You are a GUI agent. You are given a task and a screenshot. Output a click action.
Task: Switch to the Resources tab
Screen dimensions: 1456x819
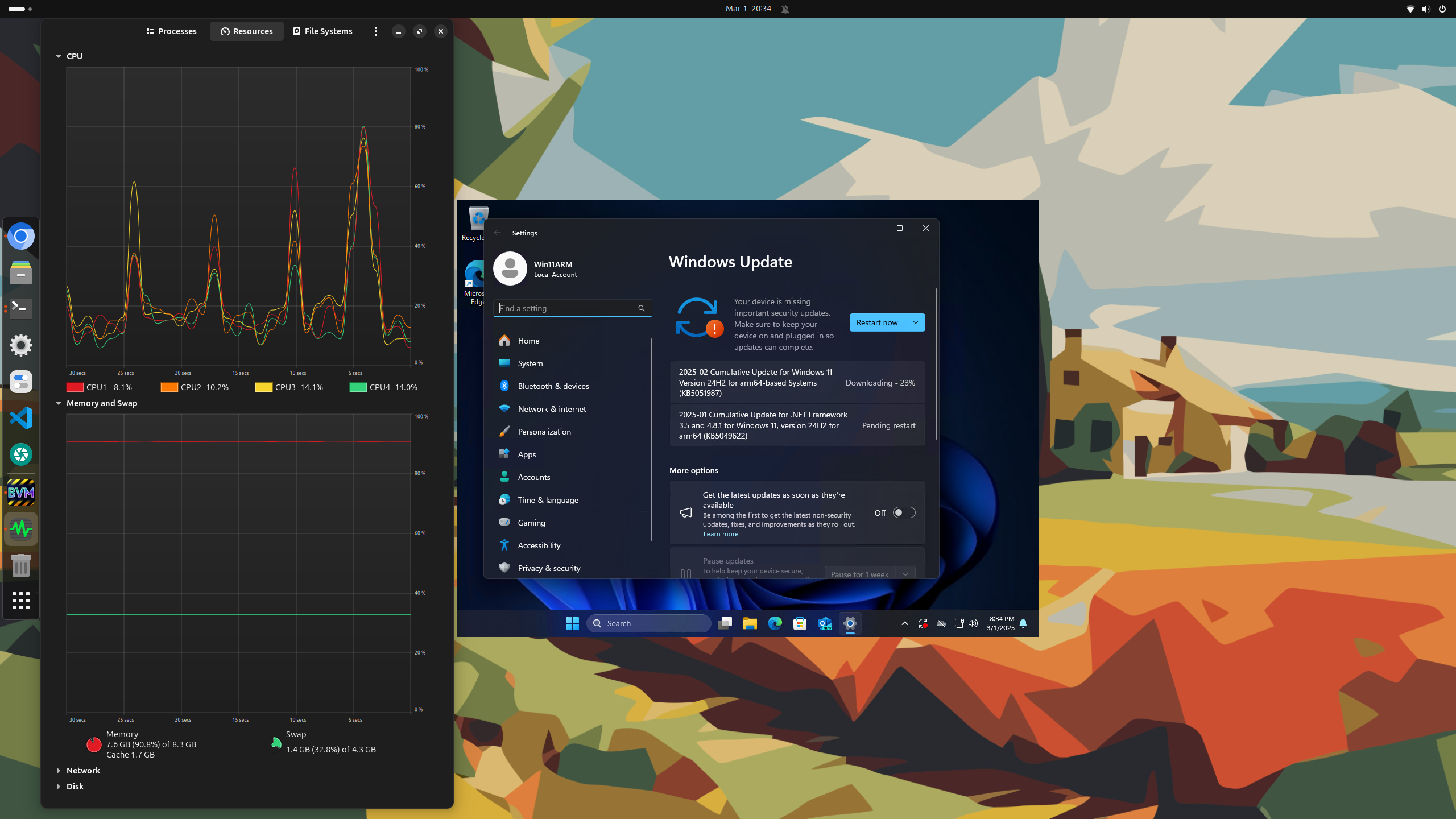tap(247, 31)
